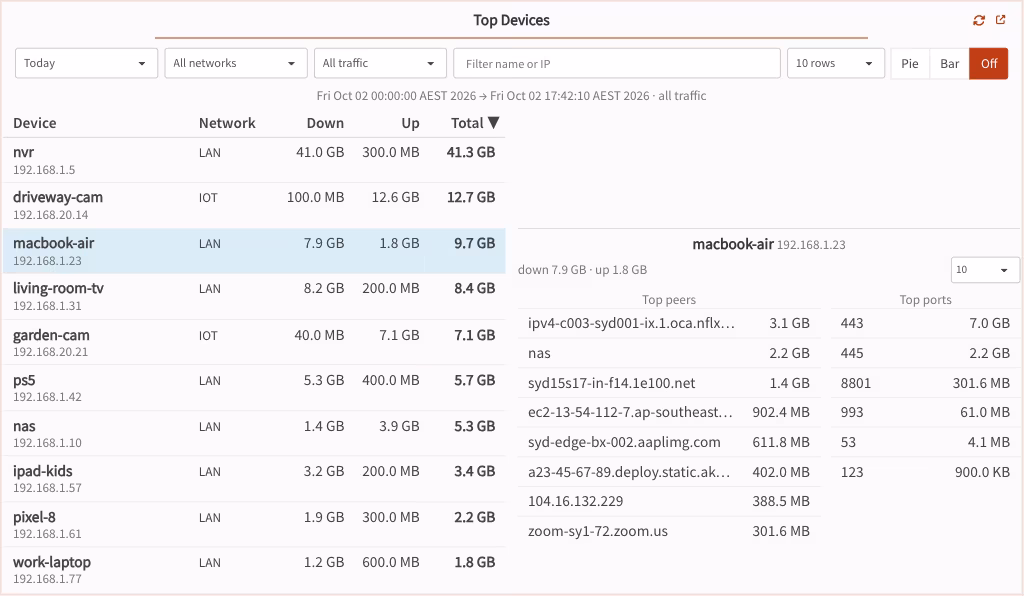Image resolution: width=1024 pixels, height=596 pixels.
Task: Click port 53 in Top ports
Action: [x=925, y=442]
